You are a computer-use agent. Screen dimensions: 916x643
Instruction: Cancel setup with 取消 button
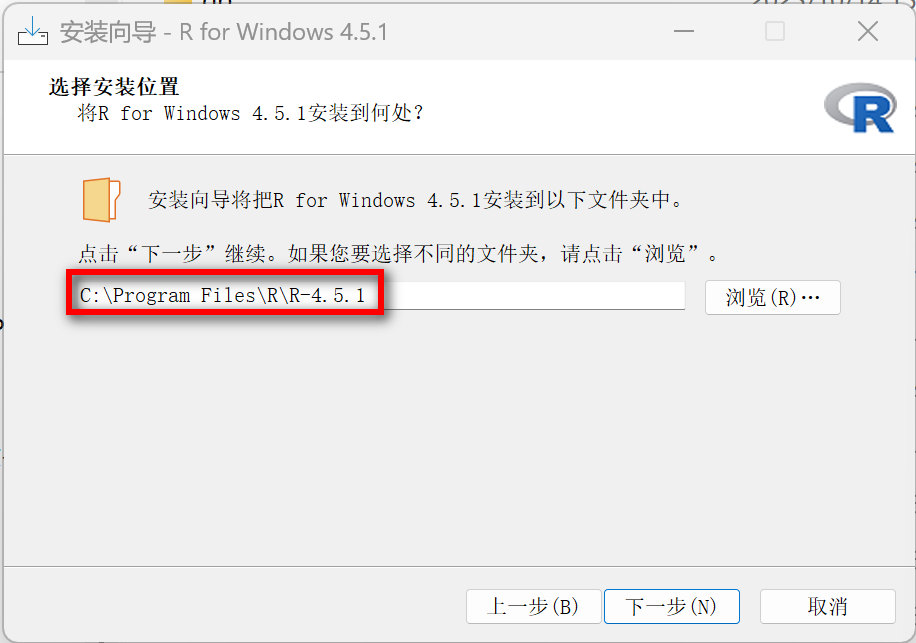827,606
